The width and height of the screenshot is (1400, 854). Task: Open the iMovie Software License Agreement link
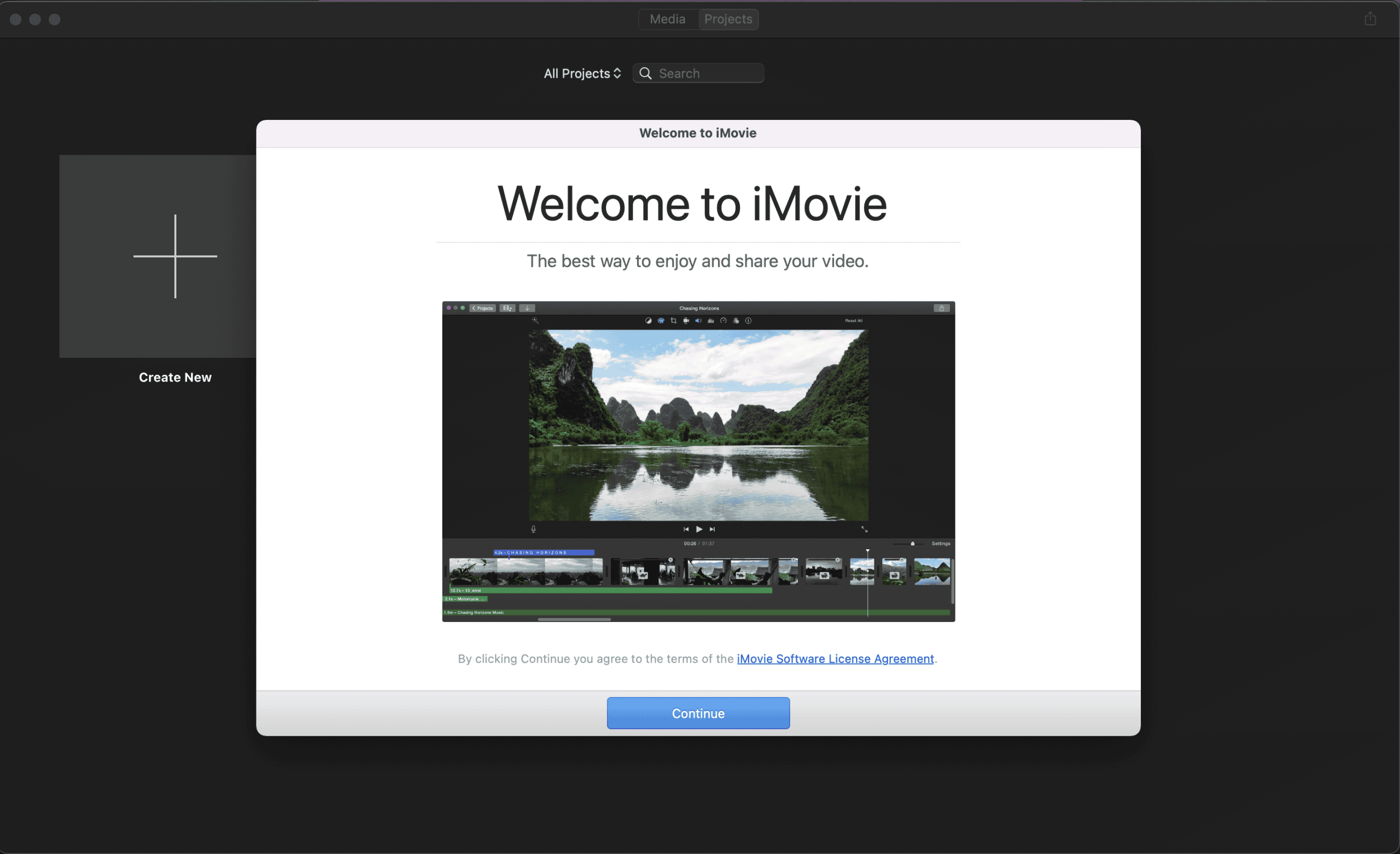(835, 658)
